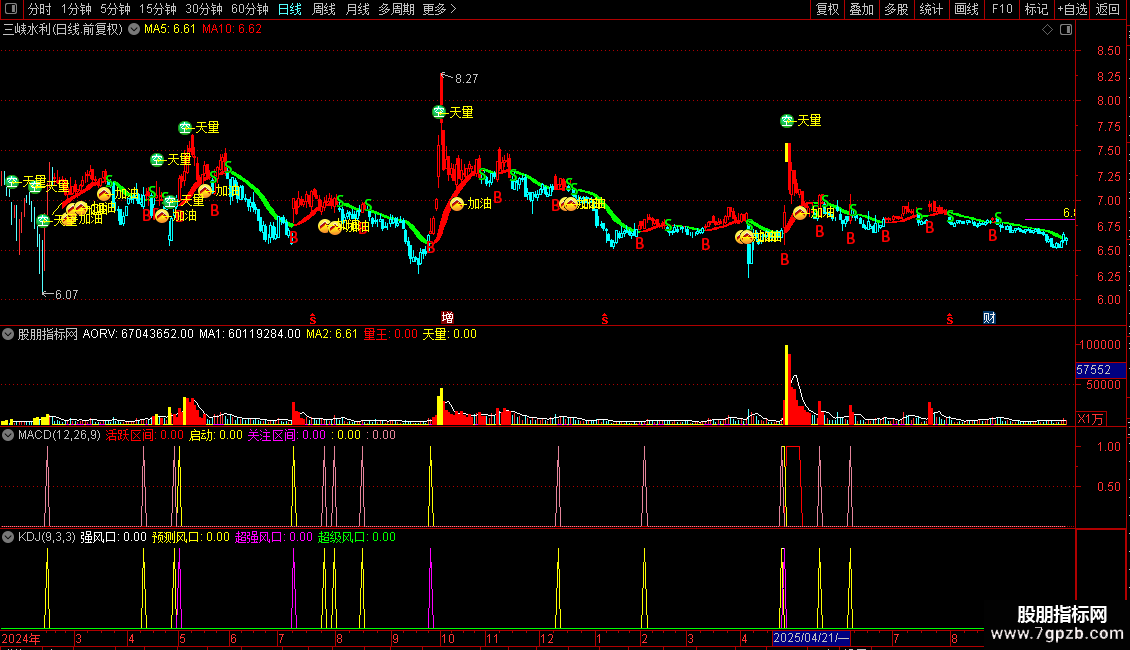Click the 财 financial report marker
Screen dimensions: 1130x650
click(x=989, y=318)
